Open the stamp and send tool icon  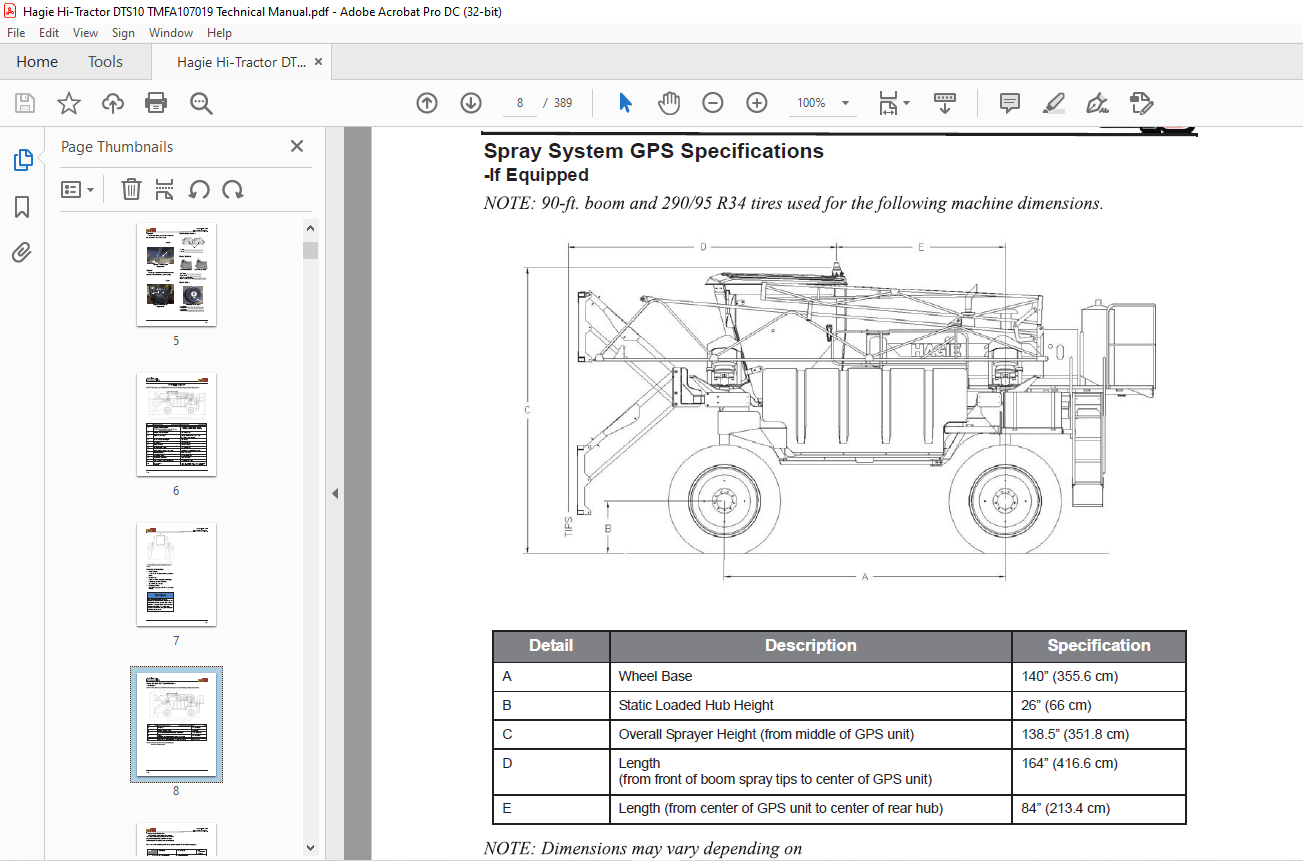[x=1142, y=103]
